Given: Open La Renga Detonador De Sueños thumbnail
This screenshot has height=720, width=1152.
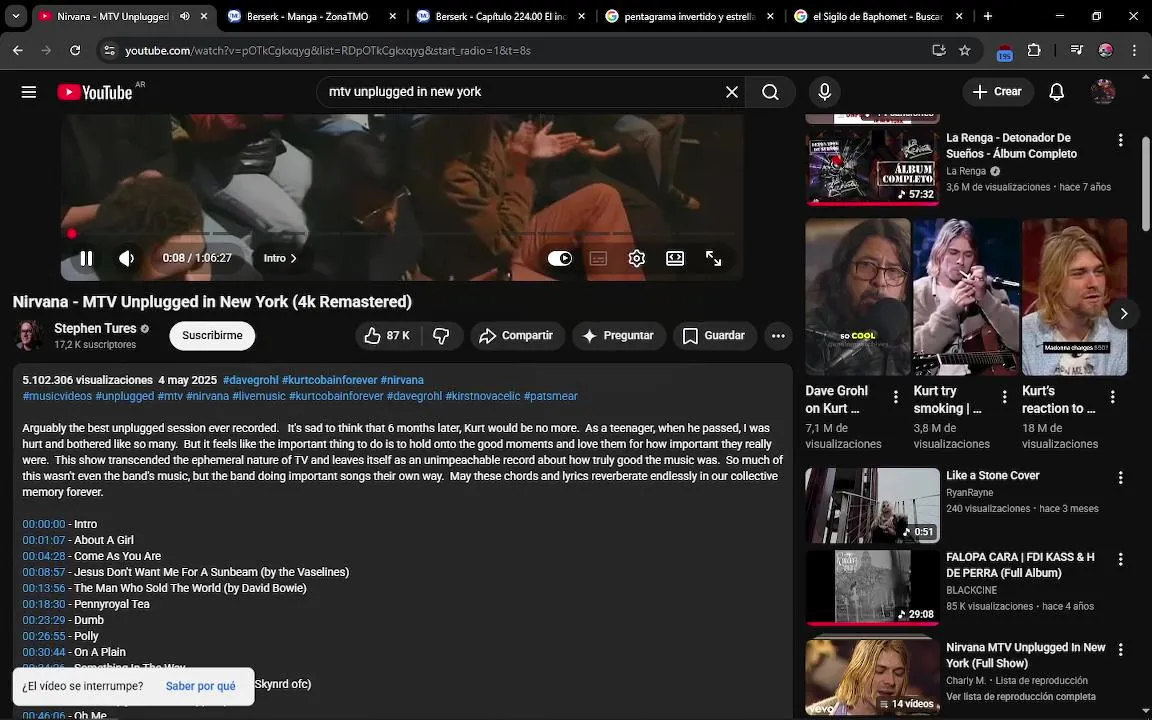Looking at the screenshot, I should pyautogui.click(x=872, y=168).
